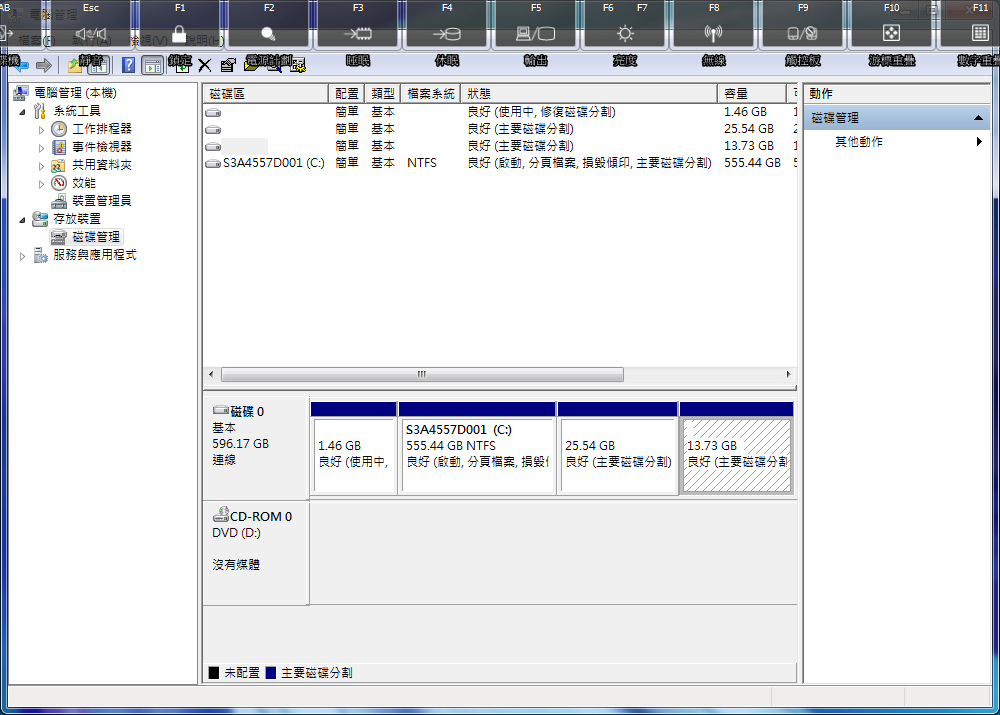Toggle the F9 touchpad (觸控板) card
1000x715 pixels.
pos(802,25)
